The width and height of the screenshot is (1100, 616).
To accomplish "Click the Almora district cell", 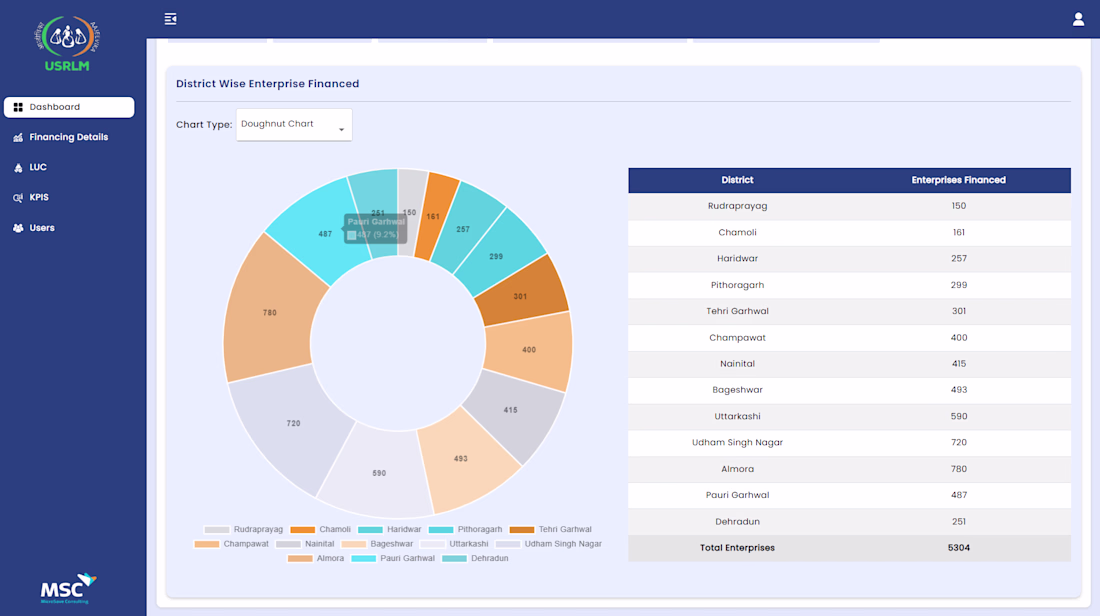I will [737, 469].
